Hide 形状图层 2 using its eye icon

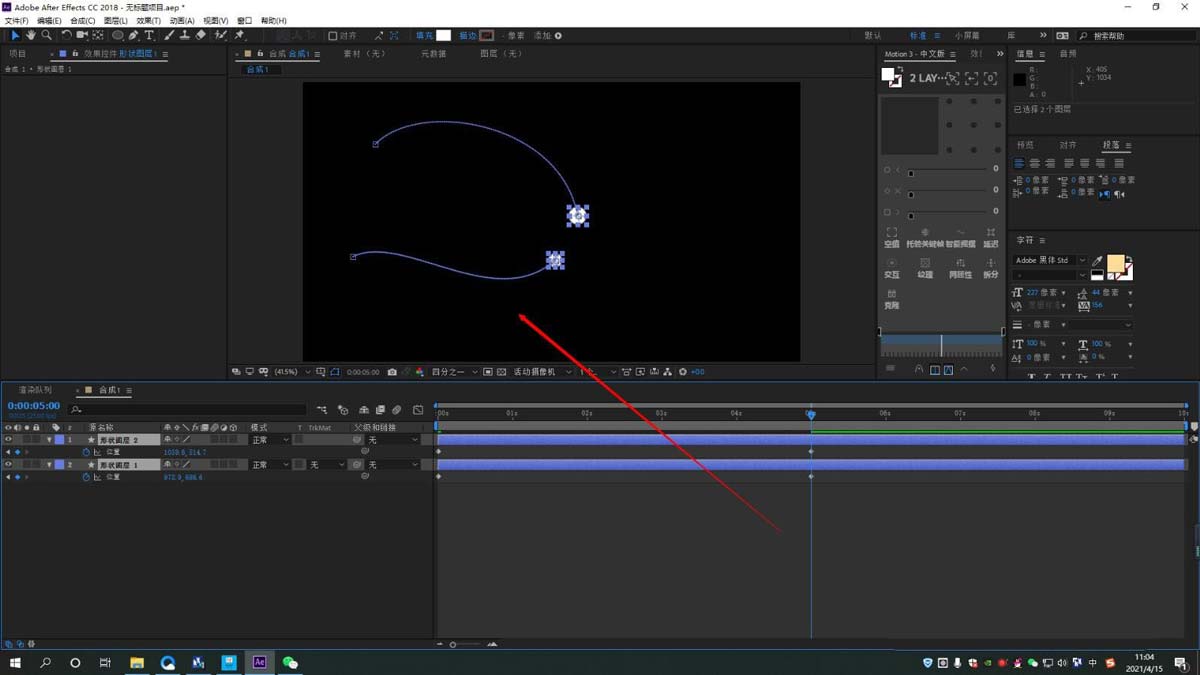pos(8,440)
